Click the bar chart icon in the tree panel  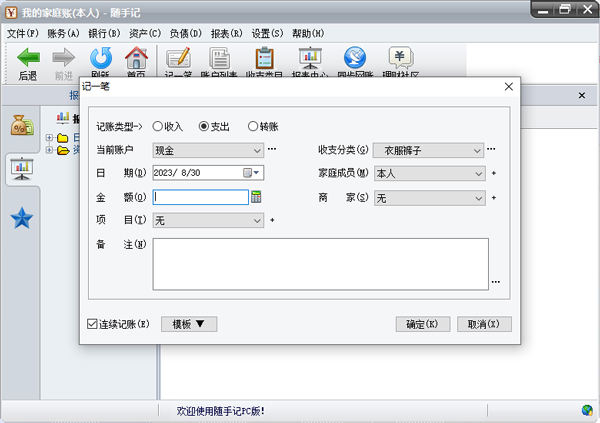coord(63,118)
